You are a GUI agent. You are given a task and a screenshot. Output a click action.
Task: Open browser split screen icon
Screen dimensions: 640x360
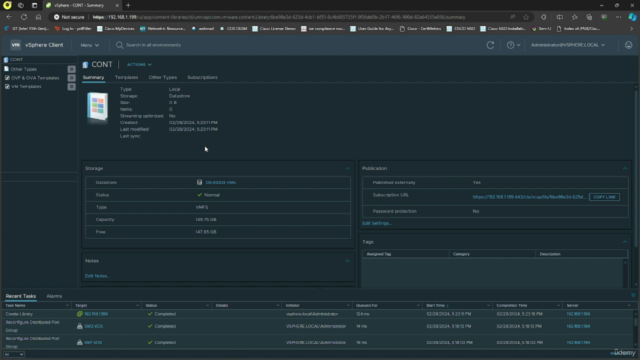coord(560,17)
